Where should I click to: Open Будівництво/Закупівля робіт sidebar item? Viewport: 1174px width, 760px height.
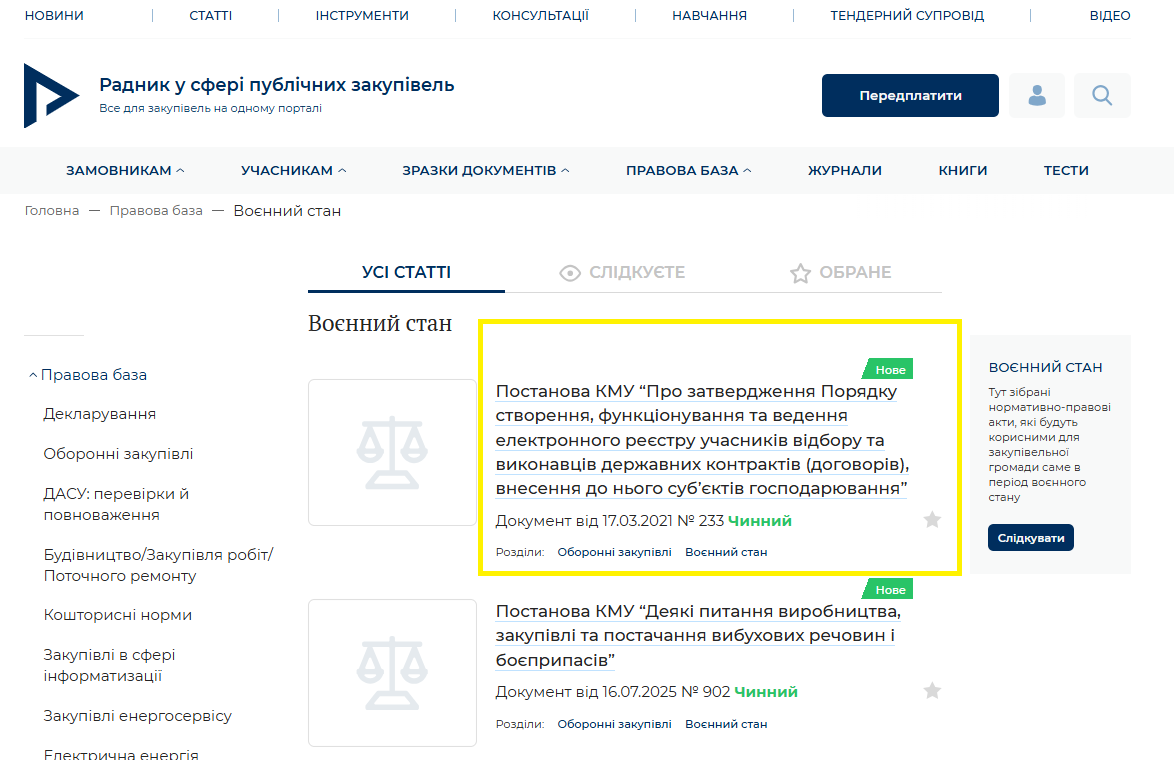pyautogui.click(x=159, y=565)
